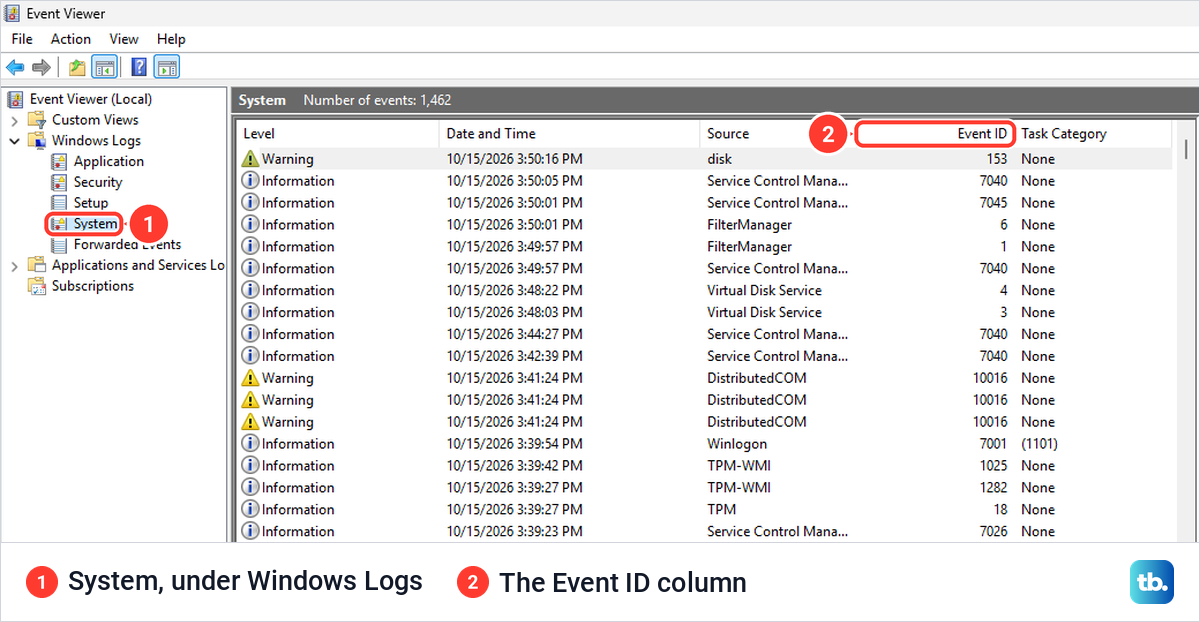Screen dimensions: 1200x622
Task: Expand the Applications and Services Logs node
Action: (x=14, y=266)
